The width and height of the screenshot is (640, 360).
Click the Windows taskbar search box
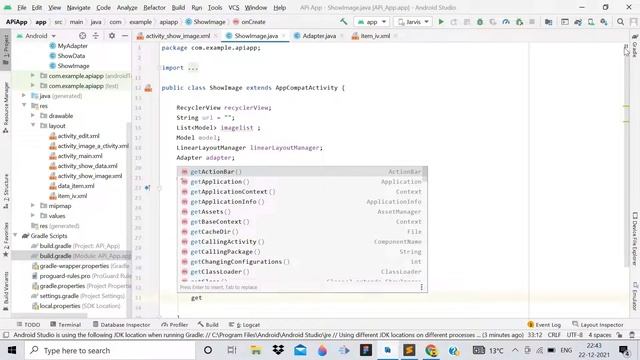tap(110, 350)
